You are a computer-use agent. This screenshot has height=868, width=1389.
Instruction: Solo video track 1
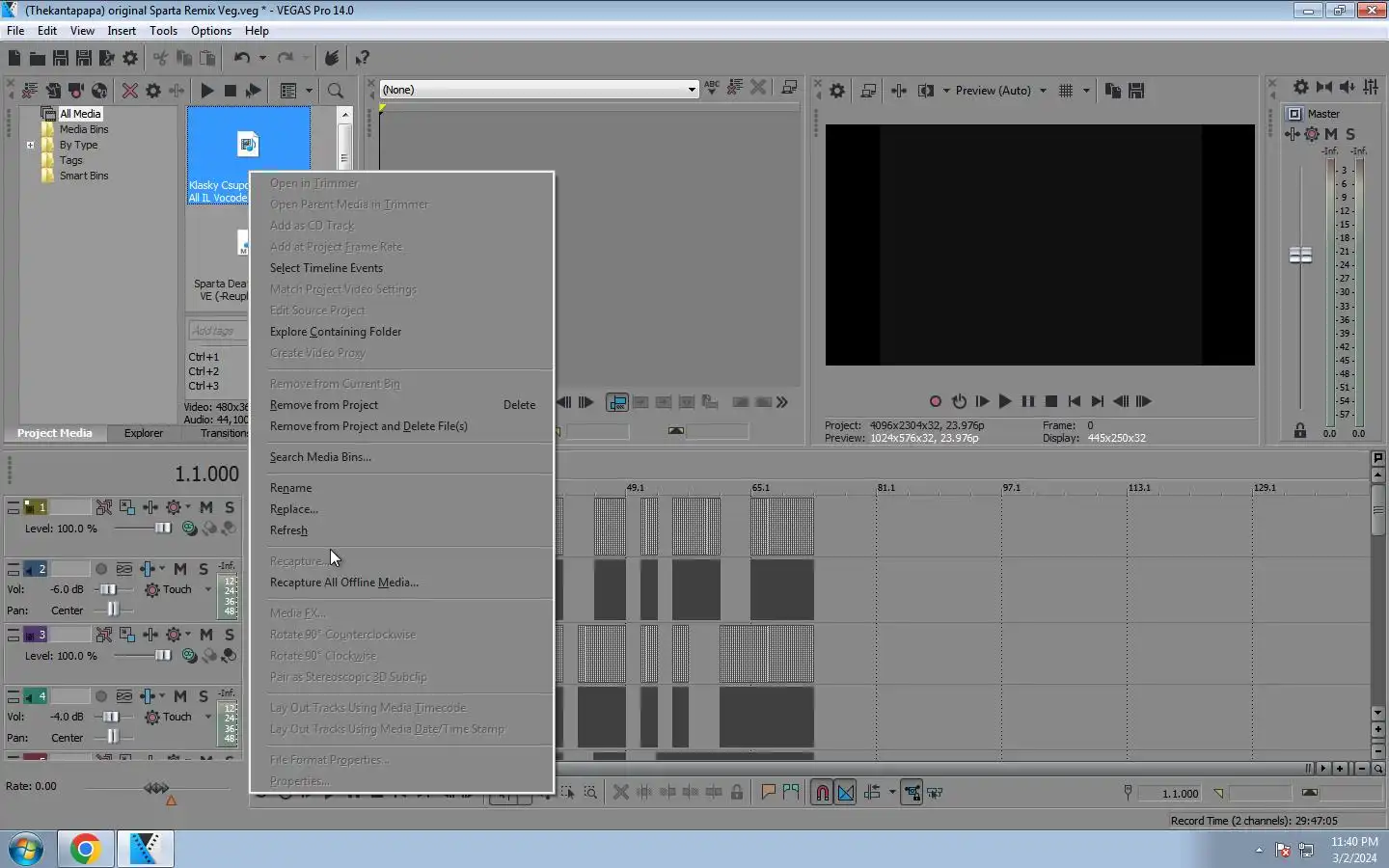point(230,507)
